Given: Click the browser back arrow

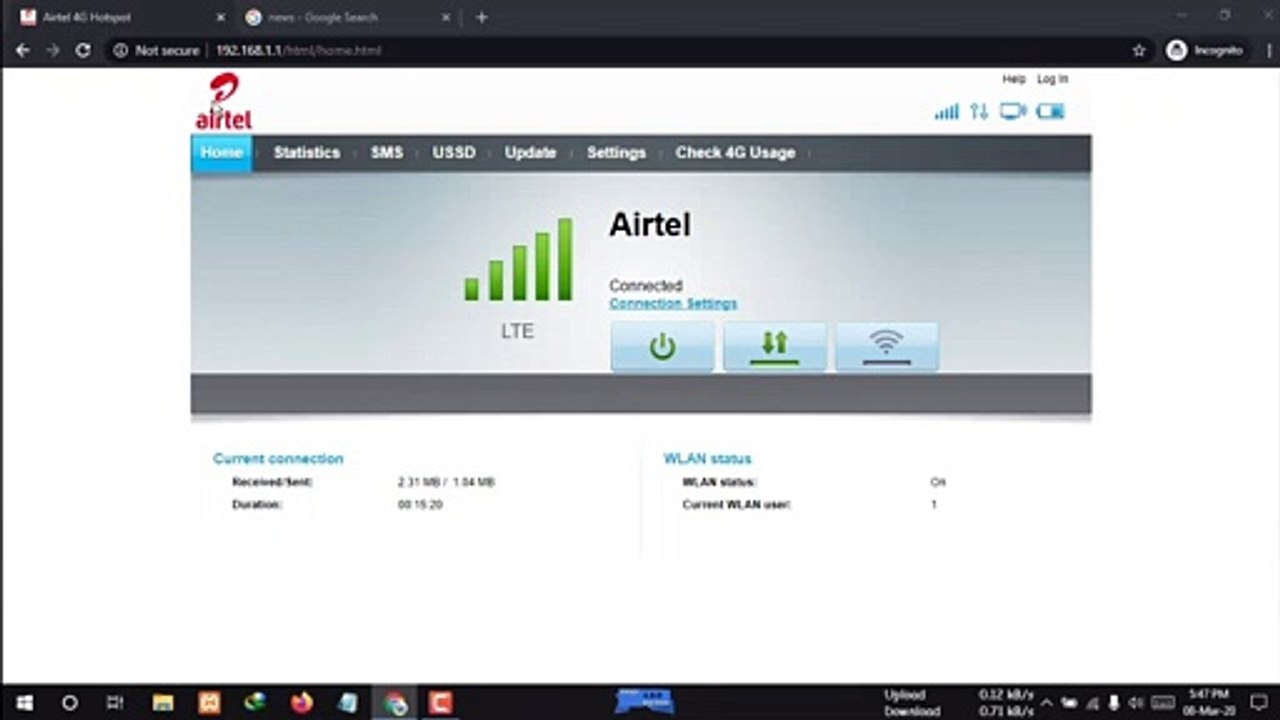Looking at the screenshot, I should [23, 50].
